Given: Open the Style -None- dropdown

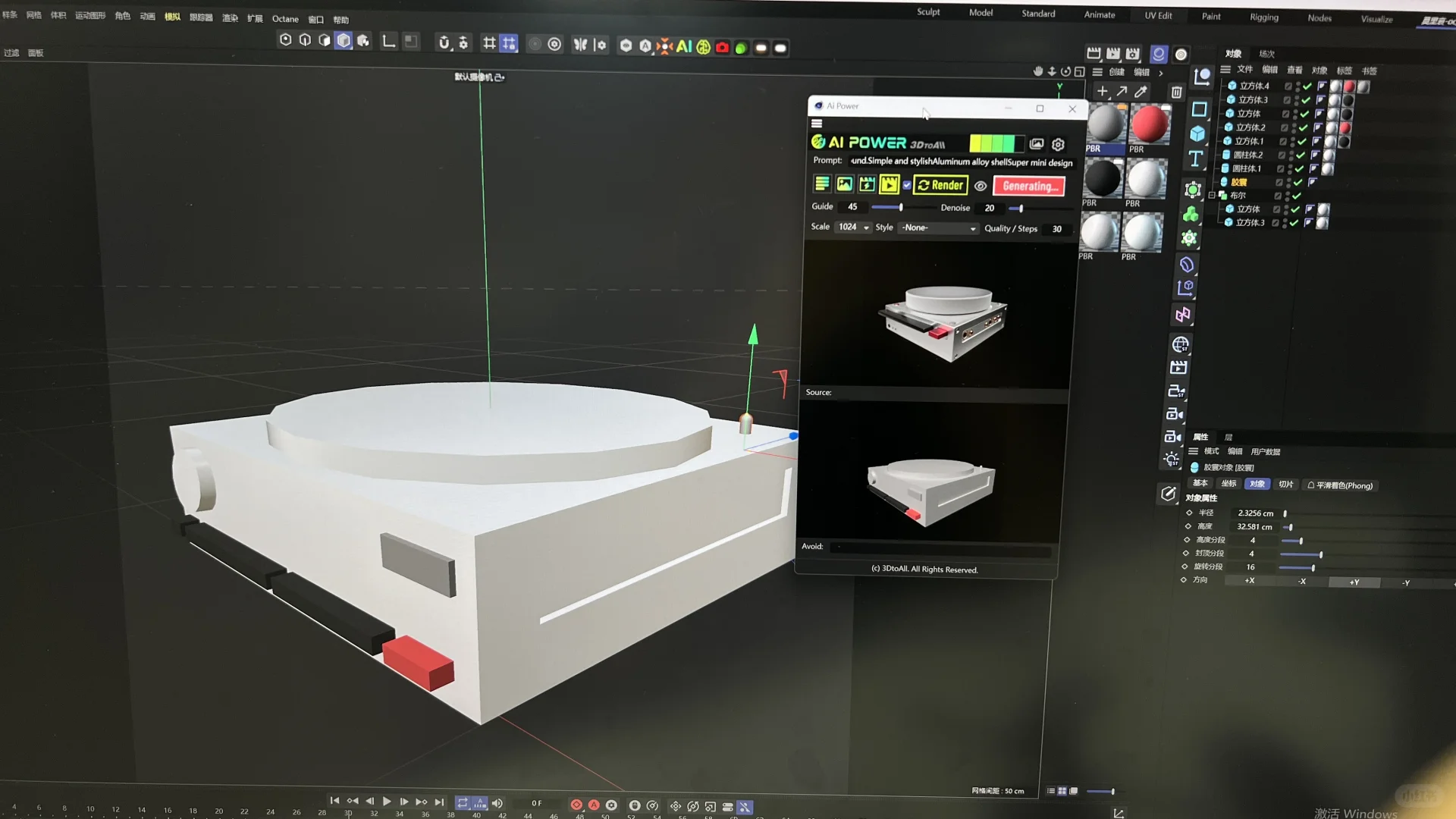Looking at the screenshot, I should click(x=937, y=227).
